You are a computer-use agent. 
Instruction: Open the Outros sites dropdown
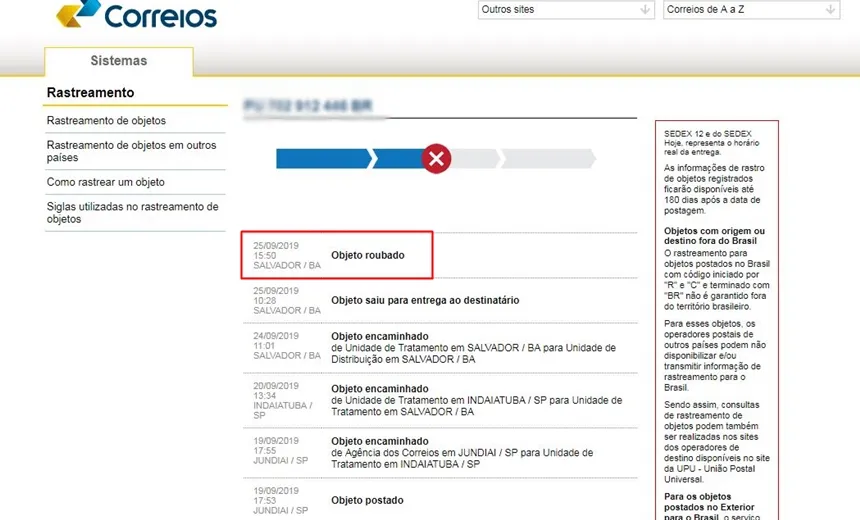pyautogui.click(x=566, y=9)
